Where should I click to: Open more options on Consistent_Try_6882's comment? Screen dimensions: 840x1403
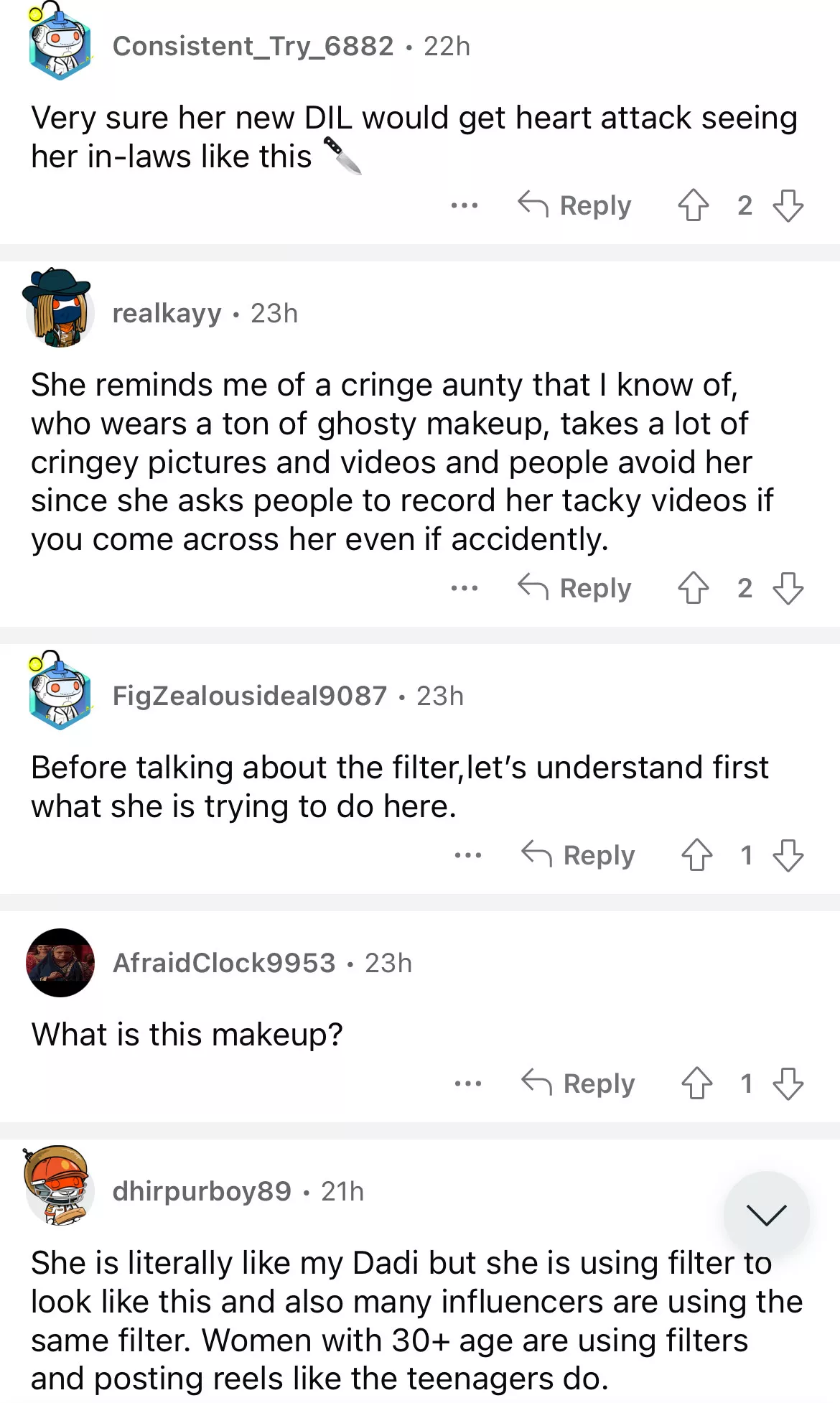464,206
